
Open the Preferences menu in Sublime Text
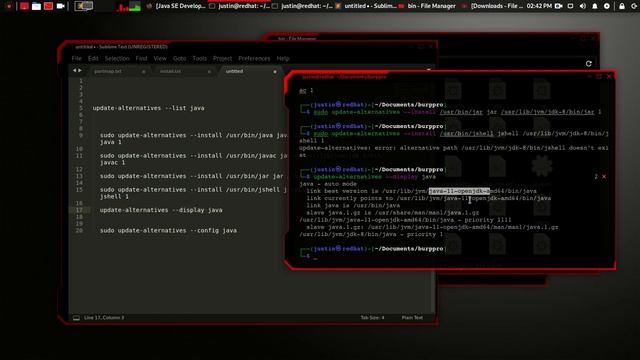pos(254,58)
